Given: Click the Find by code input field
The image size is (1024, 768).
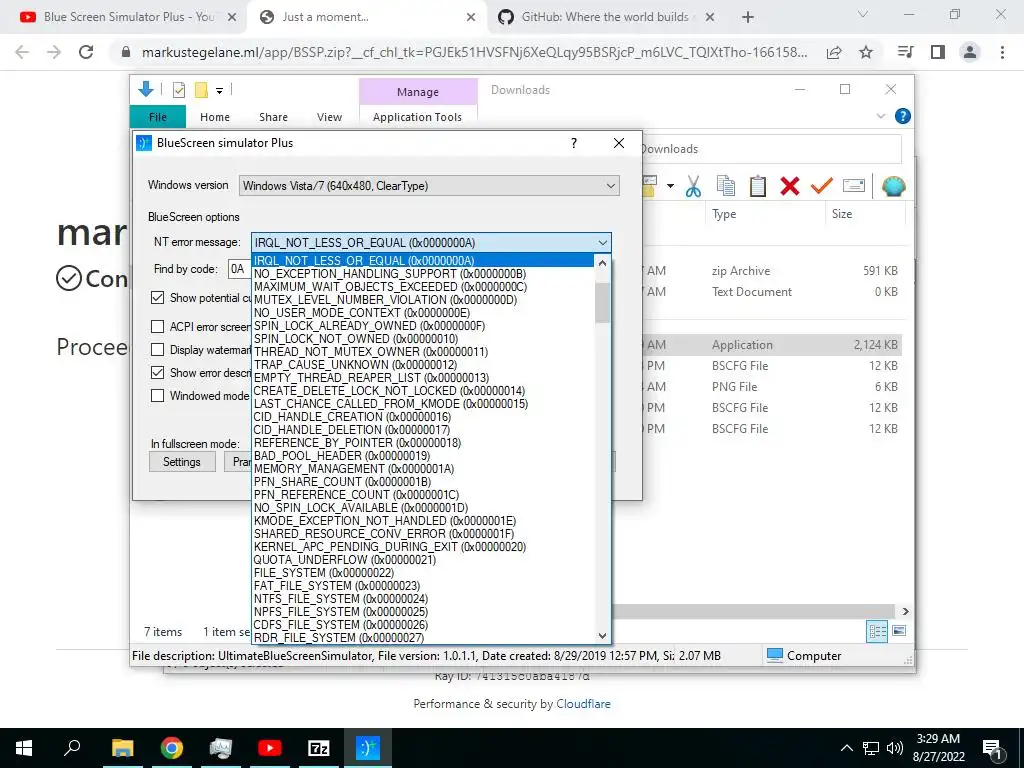Looking at the screenshot, I should (239, 269).
